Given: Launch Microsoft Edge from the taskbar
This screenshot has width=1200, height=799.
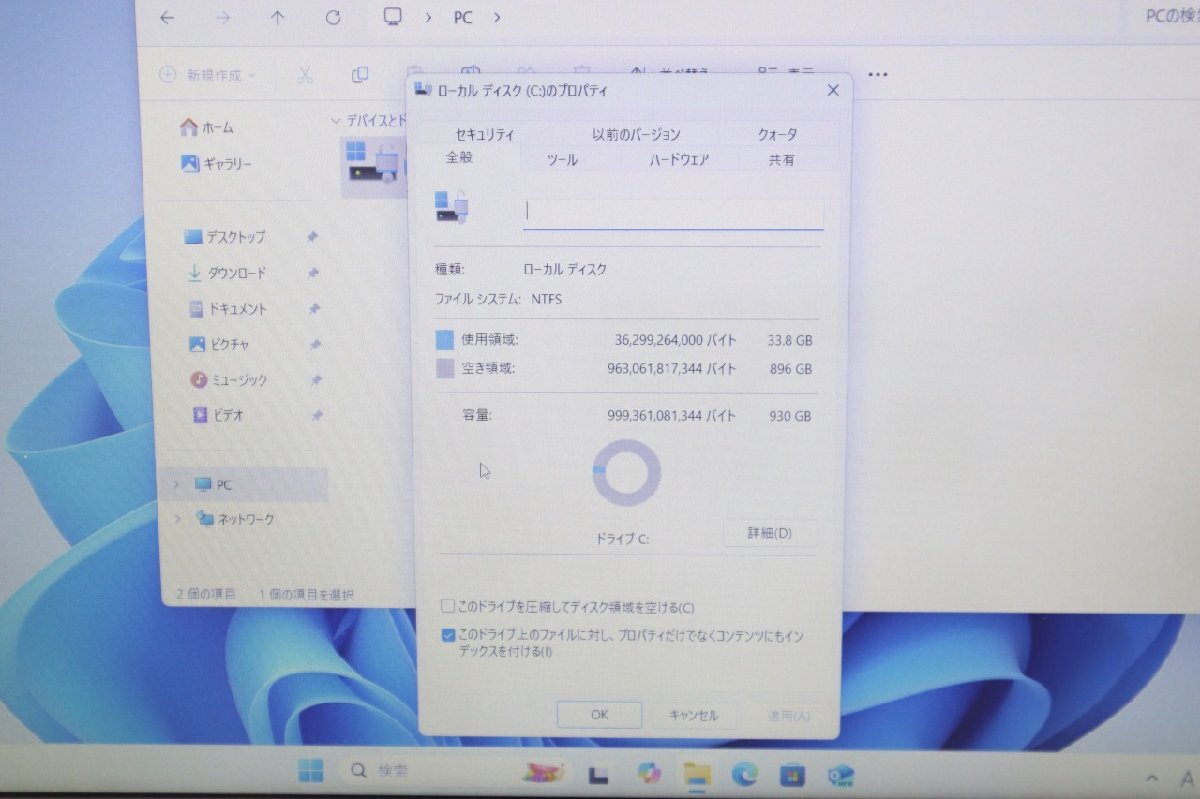Looking at the screenshot, I should [745, 773].
